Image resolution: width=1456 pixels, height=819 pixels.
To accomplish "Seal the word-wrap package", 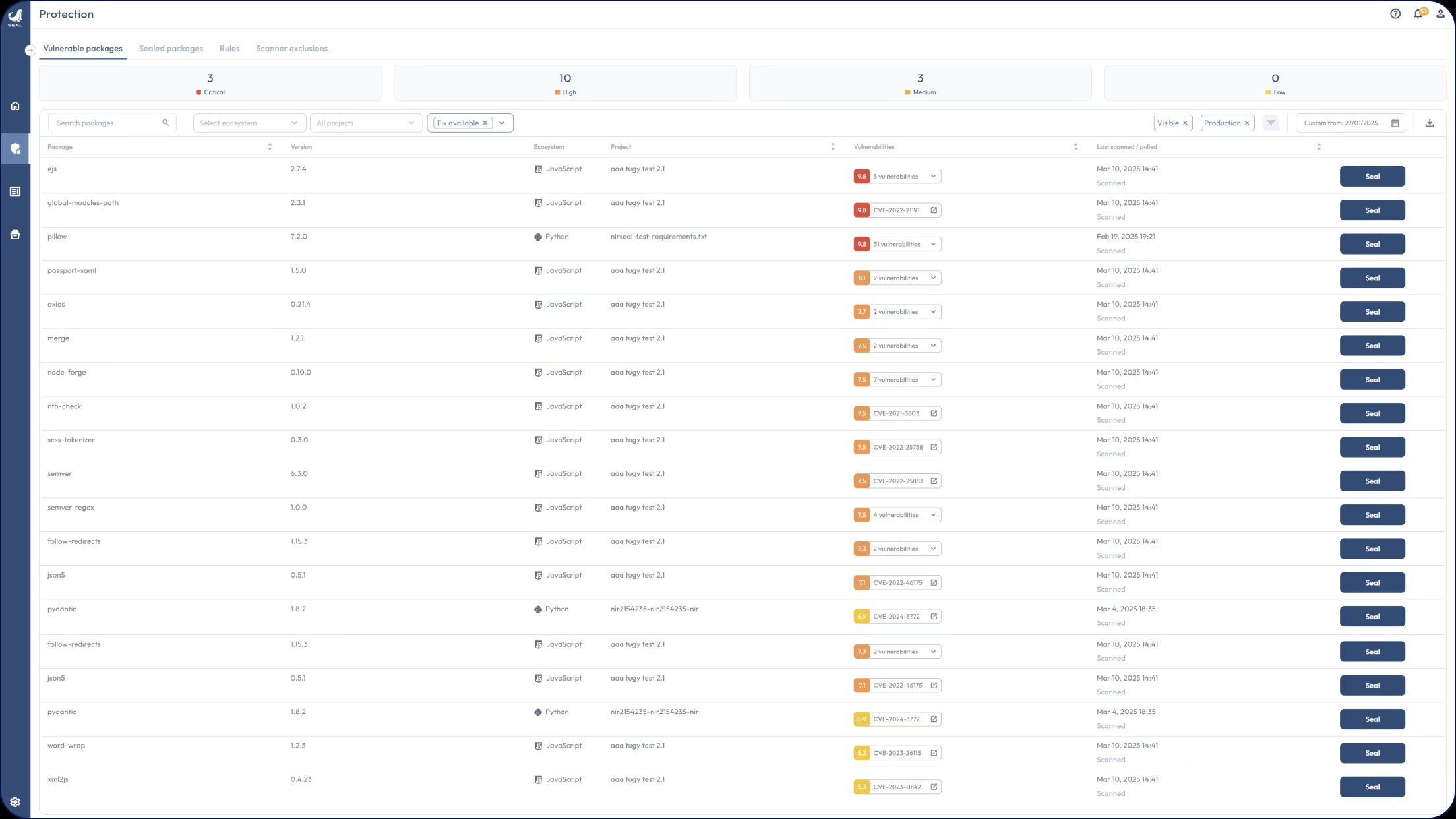I will click(1372, 753).
